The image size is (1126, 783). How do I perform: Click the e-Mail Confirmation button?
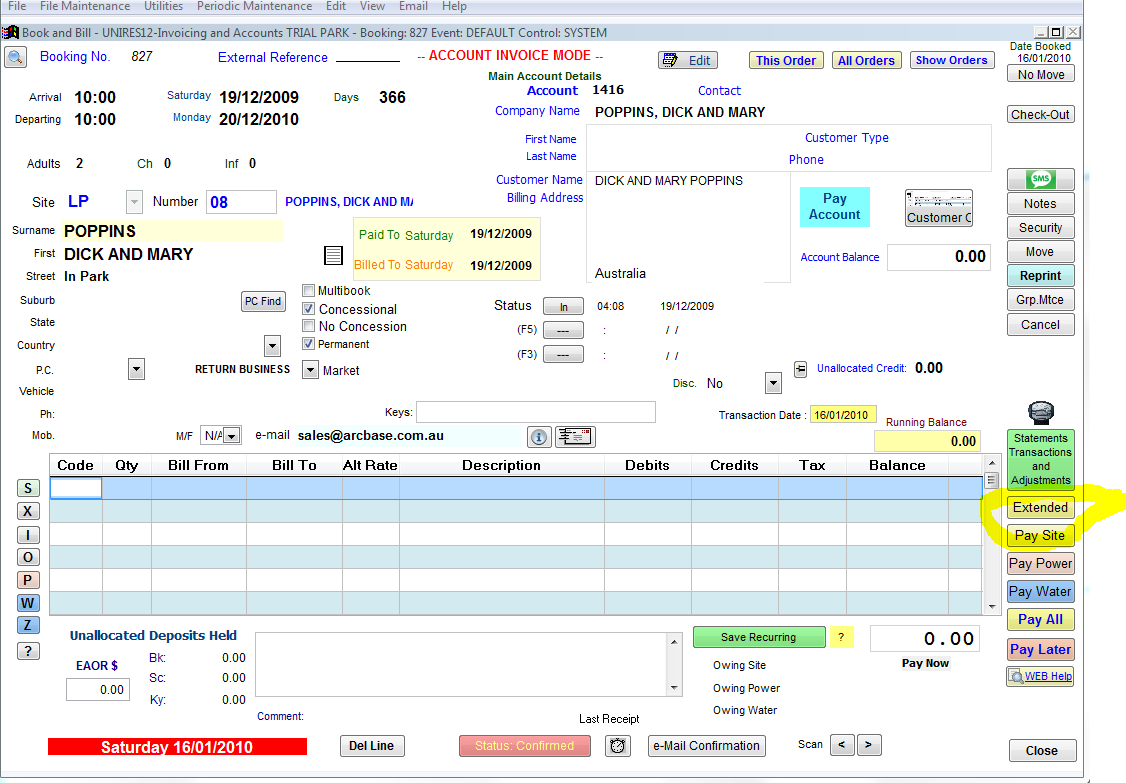(x=707, y=746)
